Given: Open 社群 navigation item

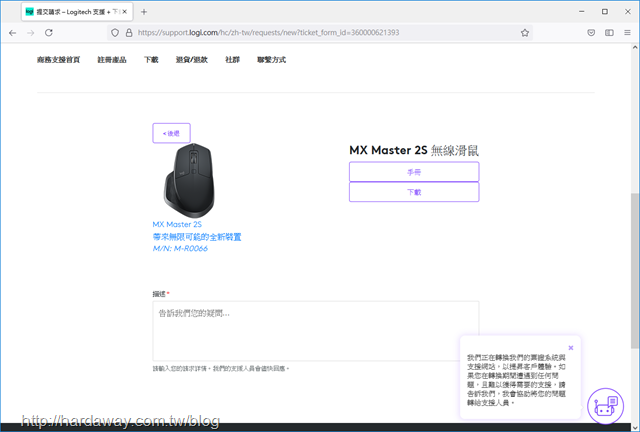Looking at the screenshot, I should [x=233, y=60].
